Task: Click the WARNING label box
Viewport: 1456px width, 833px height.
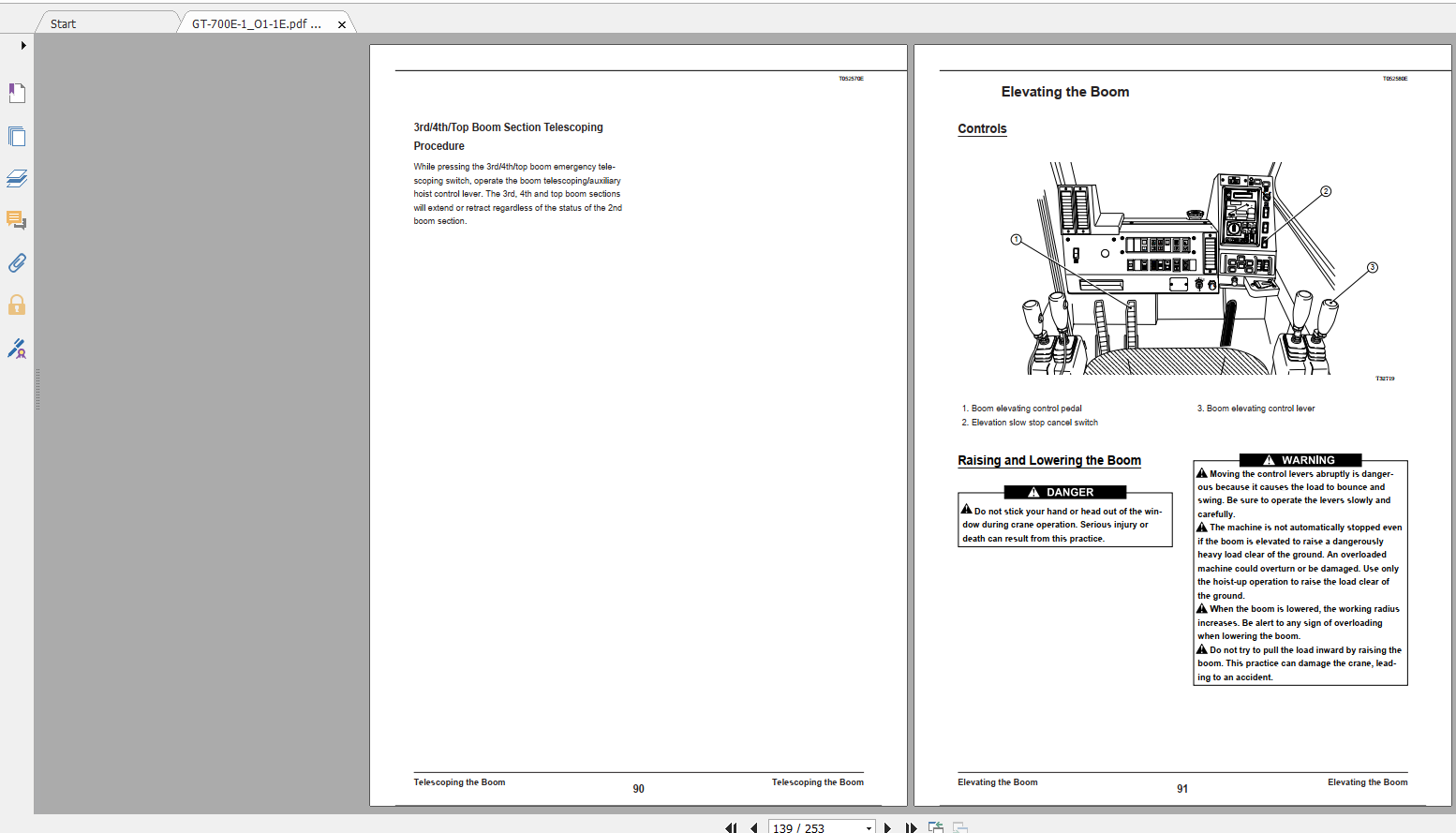Action: pyautogui.click(x=1300, y=460)
